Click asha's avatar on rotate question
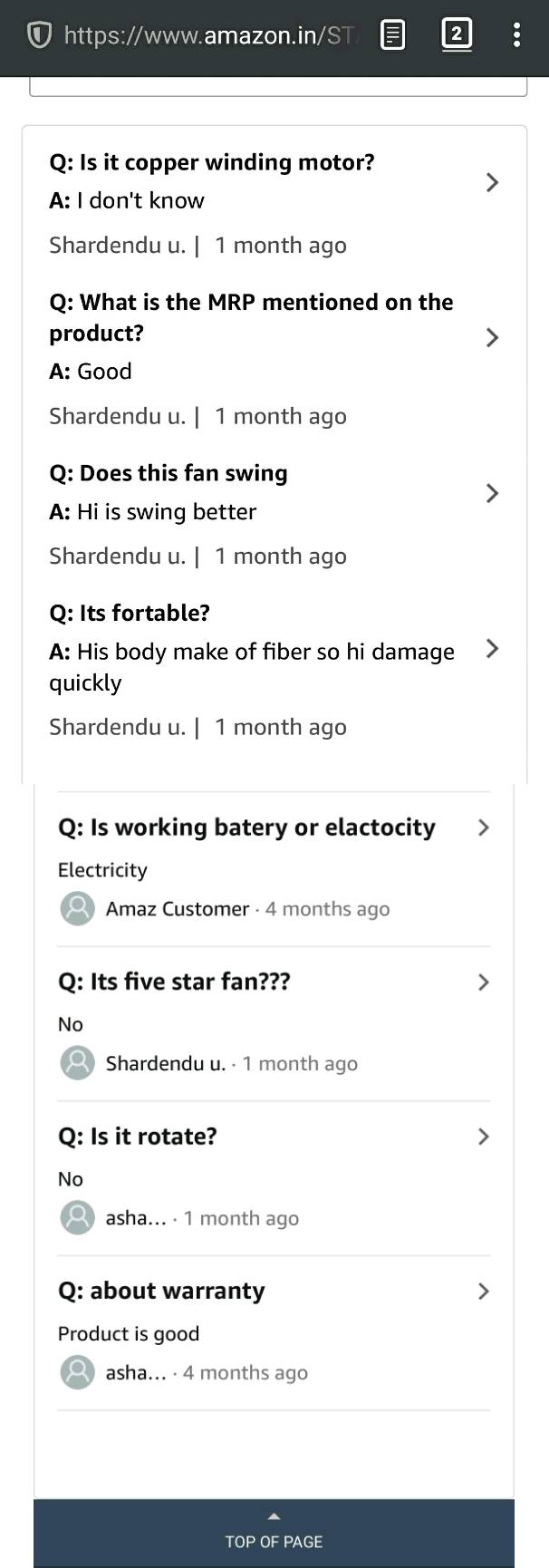The image size is (549, 1568). point(77,1217)
